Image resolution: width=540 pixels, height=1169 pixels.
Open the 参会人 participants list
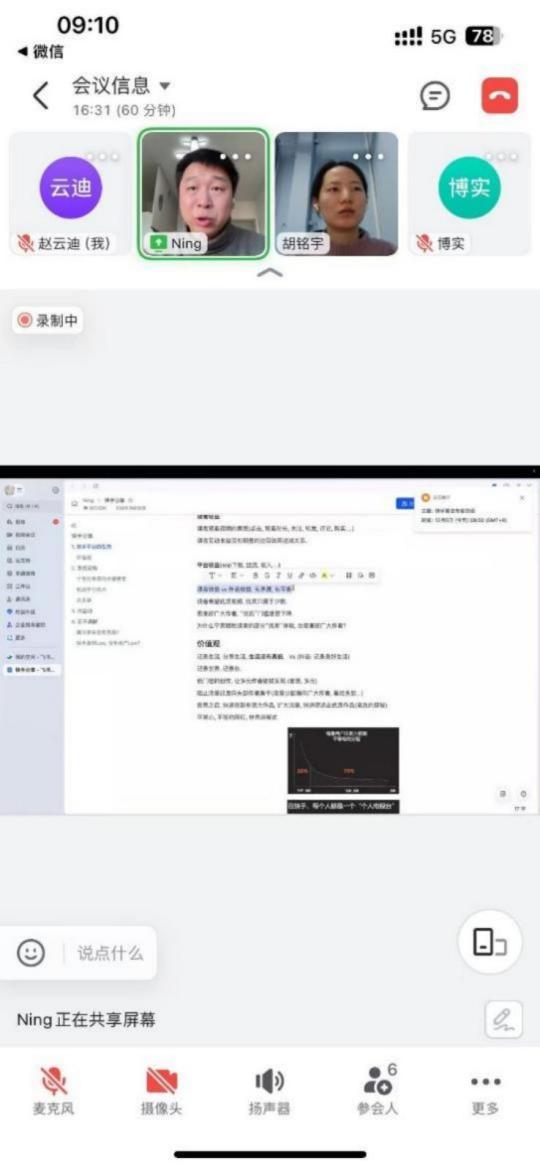[x=377, y=1091]
